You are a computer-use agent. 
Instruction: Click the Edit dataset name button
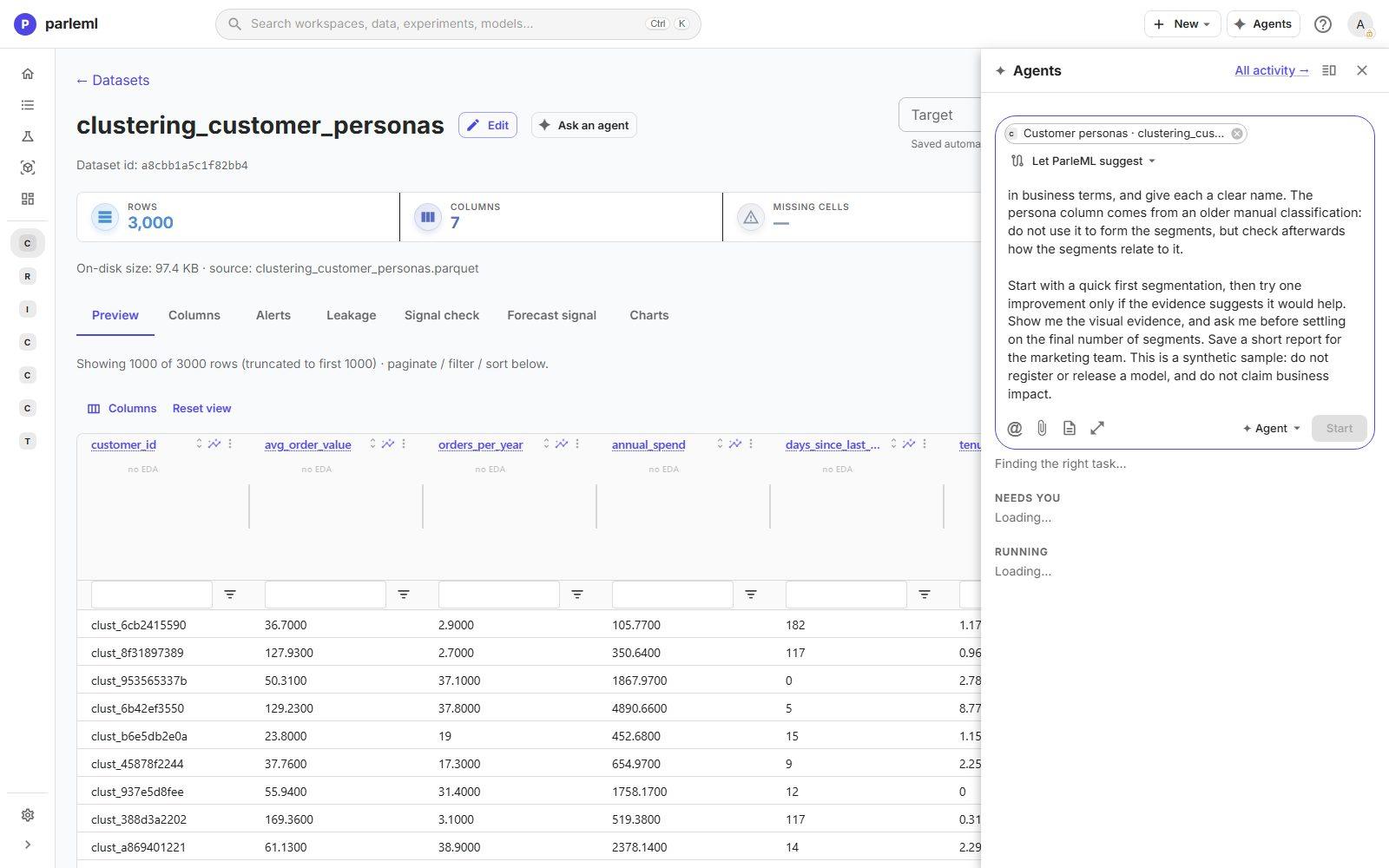click(x=488, y=125)
